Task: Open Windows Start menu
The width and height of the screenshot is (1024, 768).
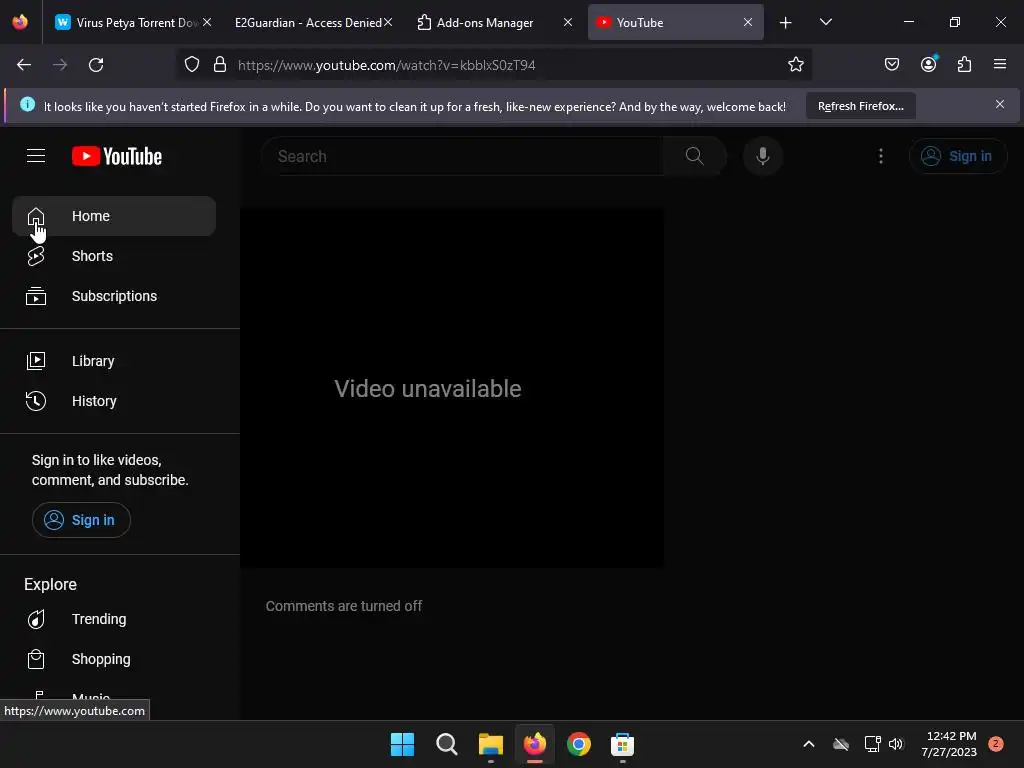Action: click(x=402, y=744)
